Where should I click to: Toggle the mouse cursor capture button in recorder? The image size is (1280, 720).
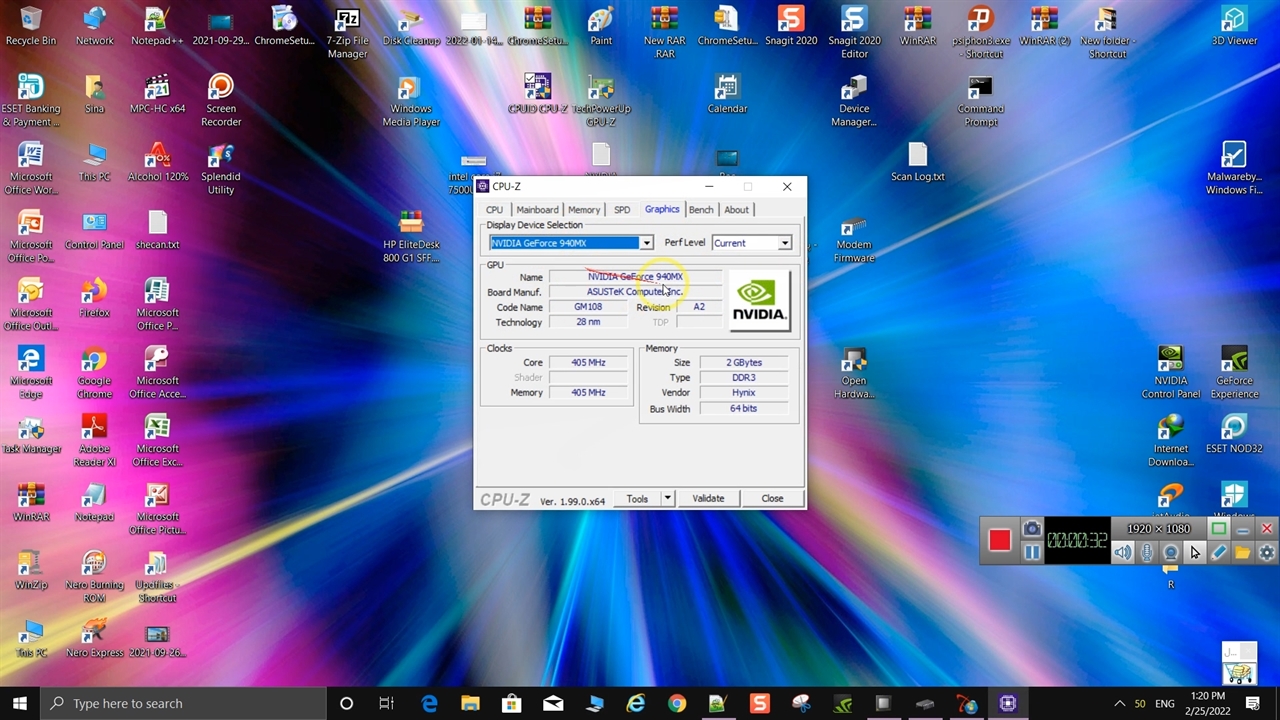click(x=1194, y=553)
